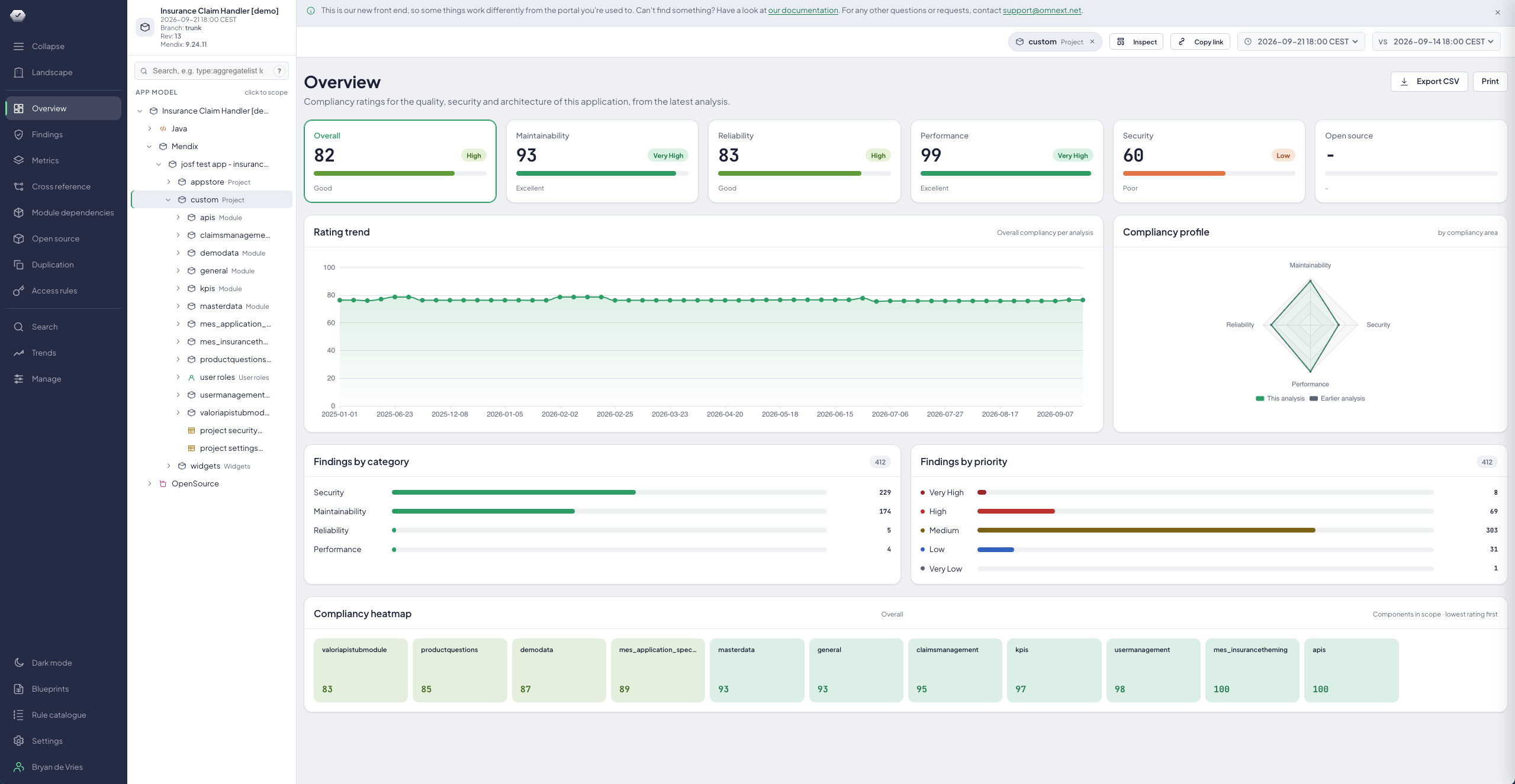Open Trends chart icon in sidebar
1515x784 pixels.
(19, 353)
